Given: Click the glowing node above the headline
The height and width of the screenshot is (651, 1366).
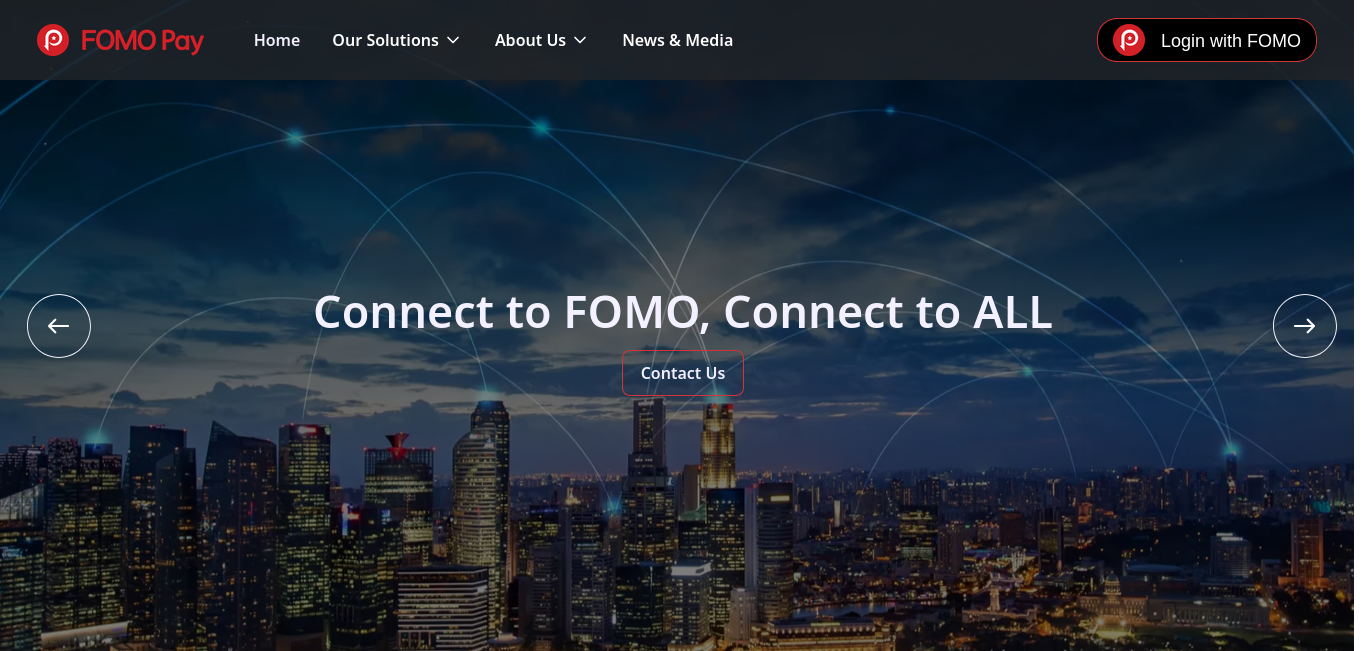Looking at the screenshot, I should click(x=541, y=127).
